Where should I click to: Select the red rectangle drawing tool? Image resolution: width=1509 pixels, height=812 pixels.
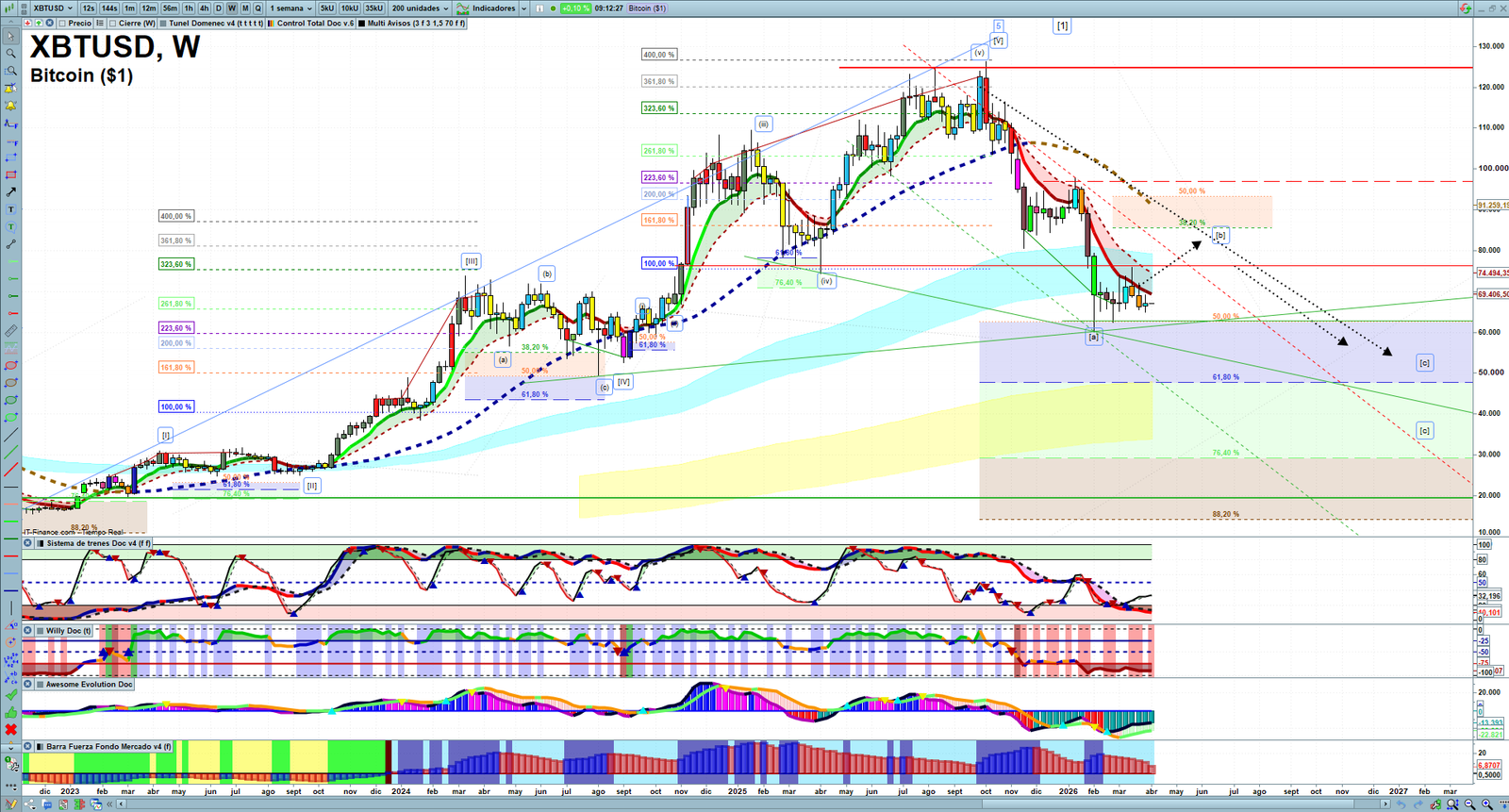pyautogui.click(x=11, y=174)
